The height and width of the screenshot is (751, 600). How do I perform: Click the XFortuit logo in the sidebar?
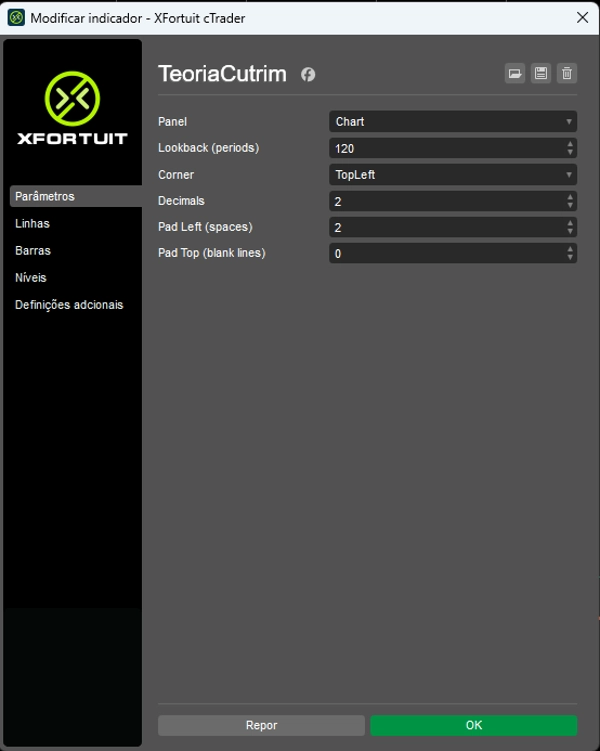[72, 108]
